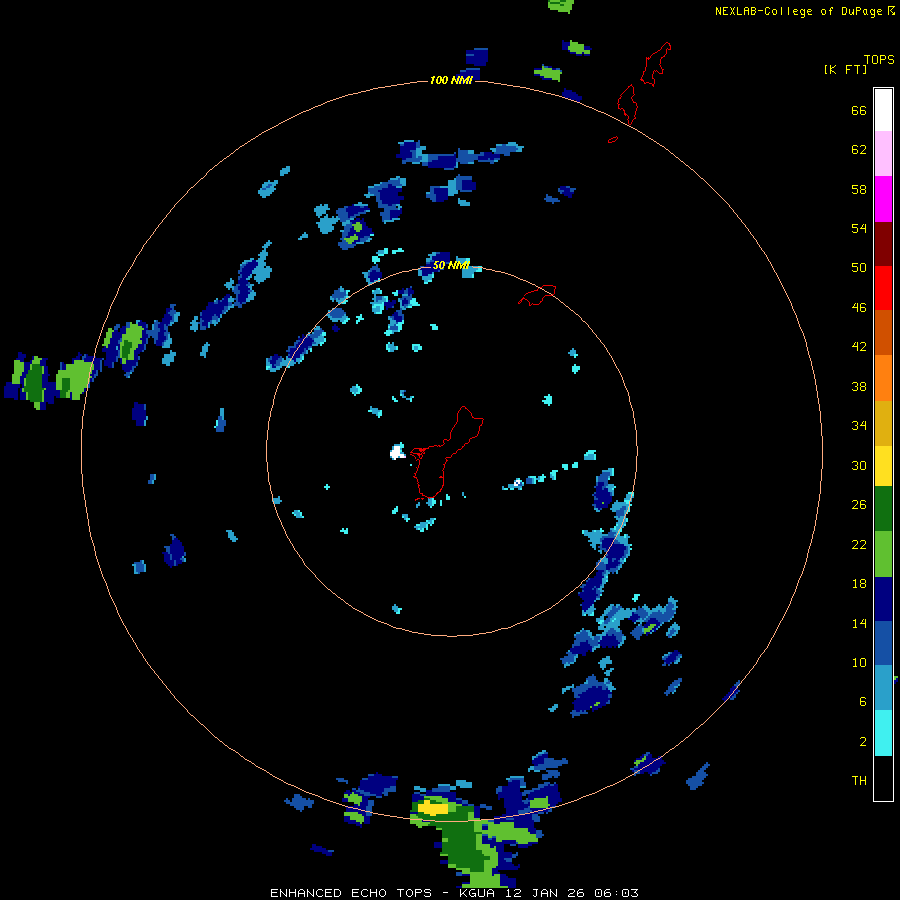Select the 58 scale value
Screen dimensions: 900x900
[x=859, y=189]
